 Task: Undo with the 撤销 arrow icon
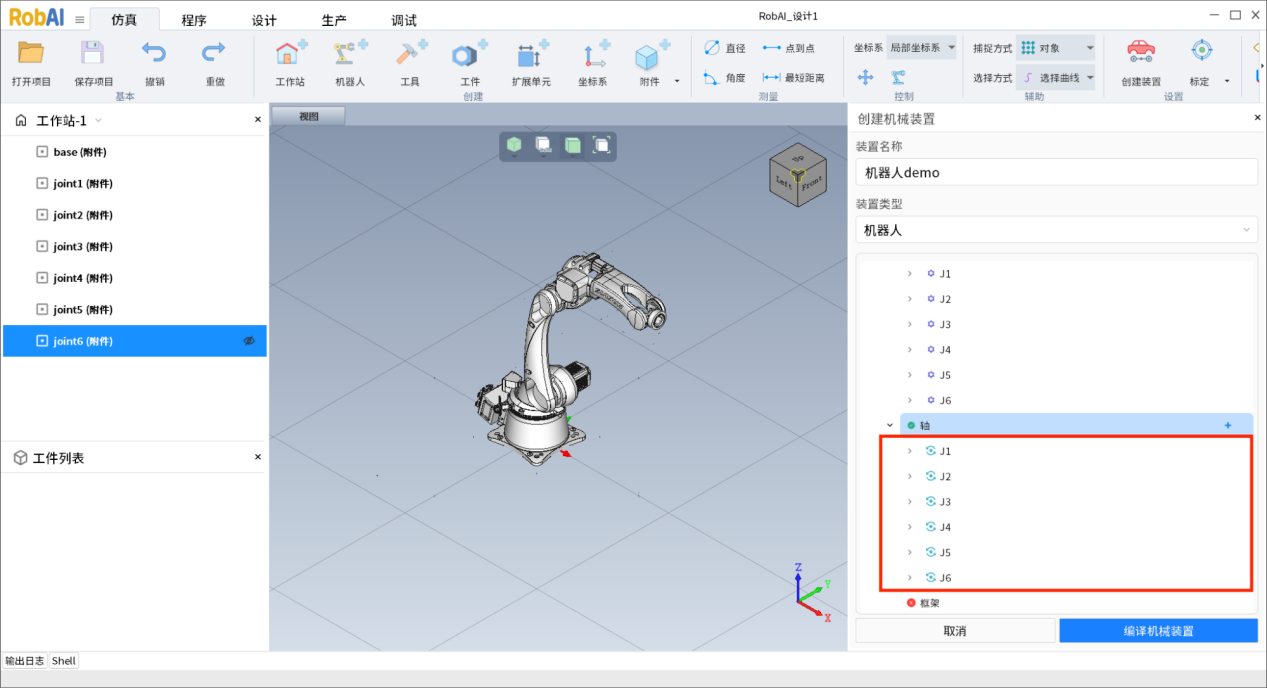154,52
